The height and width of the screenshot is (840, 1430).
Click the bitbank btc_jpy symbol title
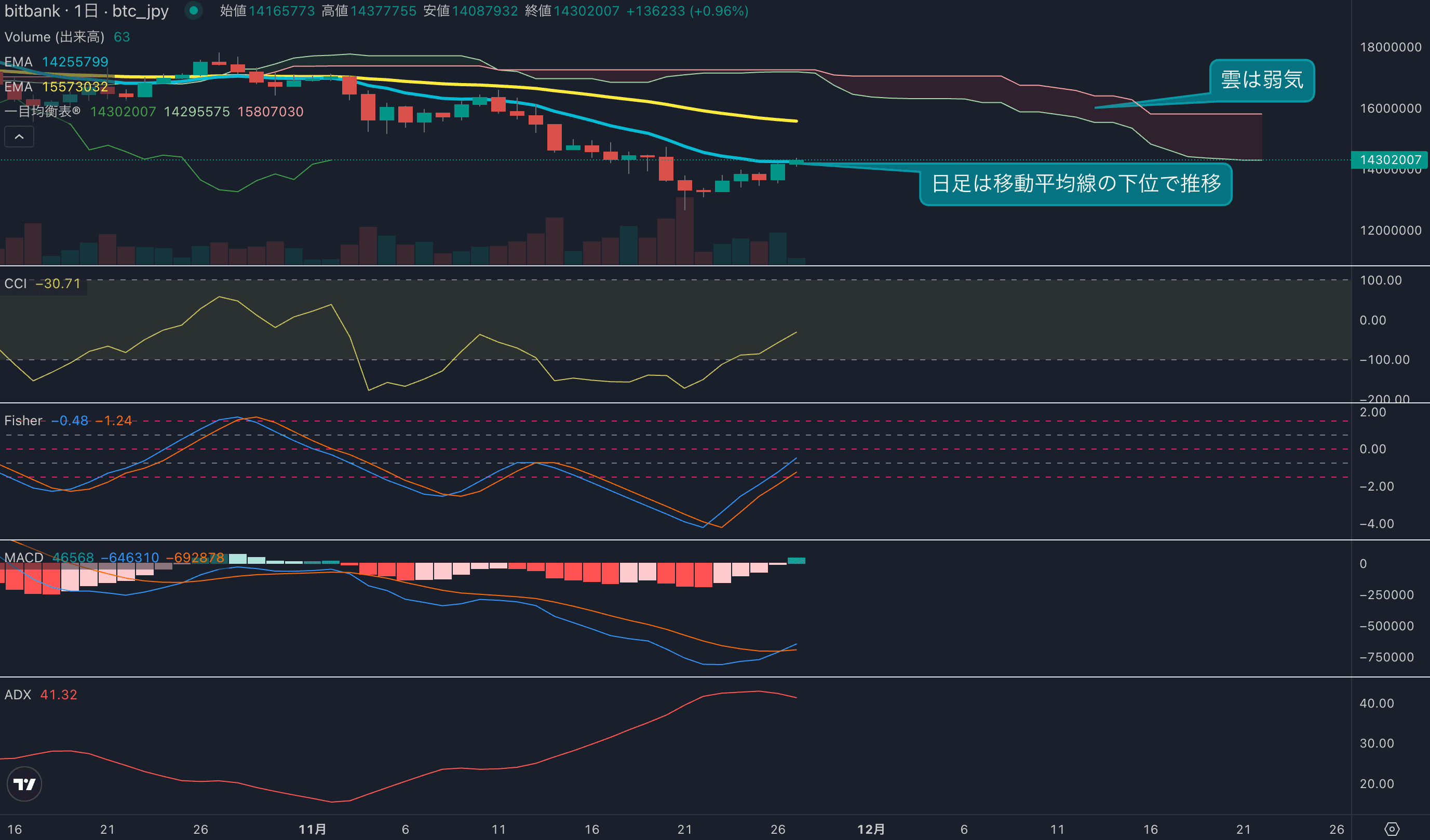[86, 11]
